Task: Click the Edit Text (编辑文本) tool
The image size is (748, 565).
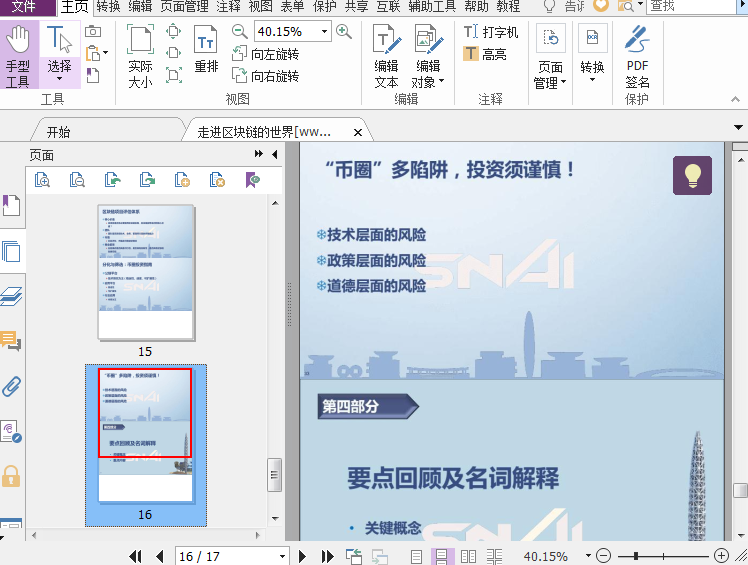Action: (x=386, y=55)
